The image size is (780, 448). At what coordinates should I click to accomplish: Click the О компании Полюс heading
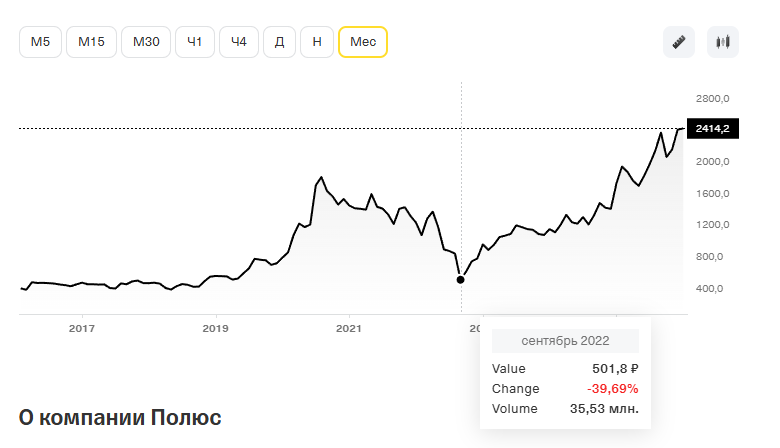pos(120,417)
